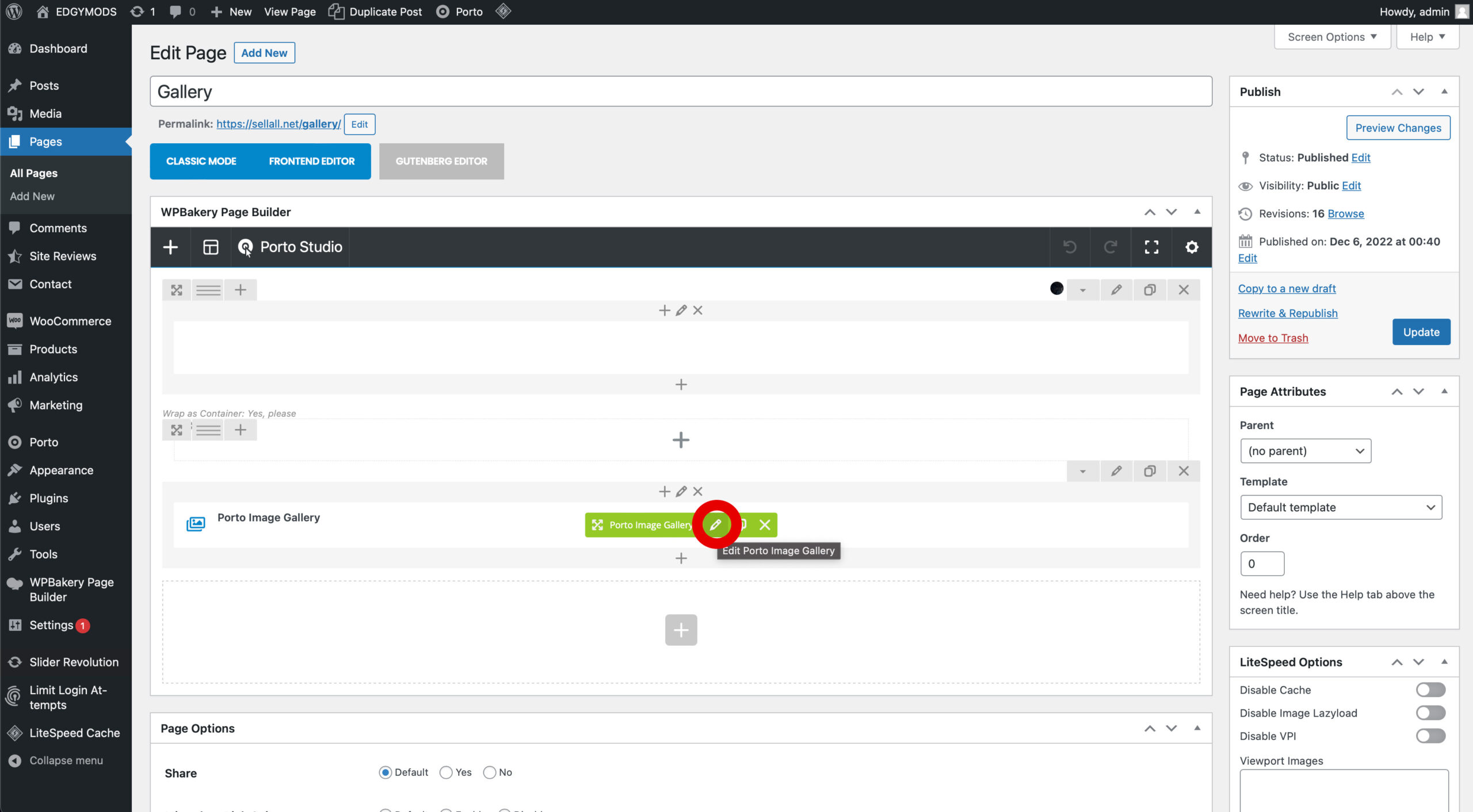Toggle third row collapse arrow

click(1082, 471)
